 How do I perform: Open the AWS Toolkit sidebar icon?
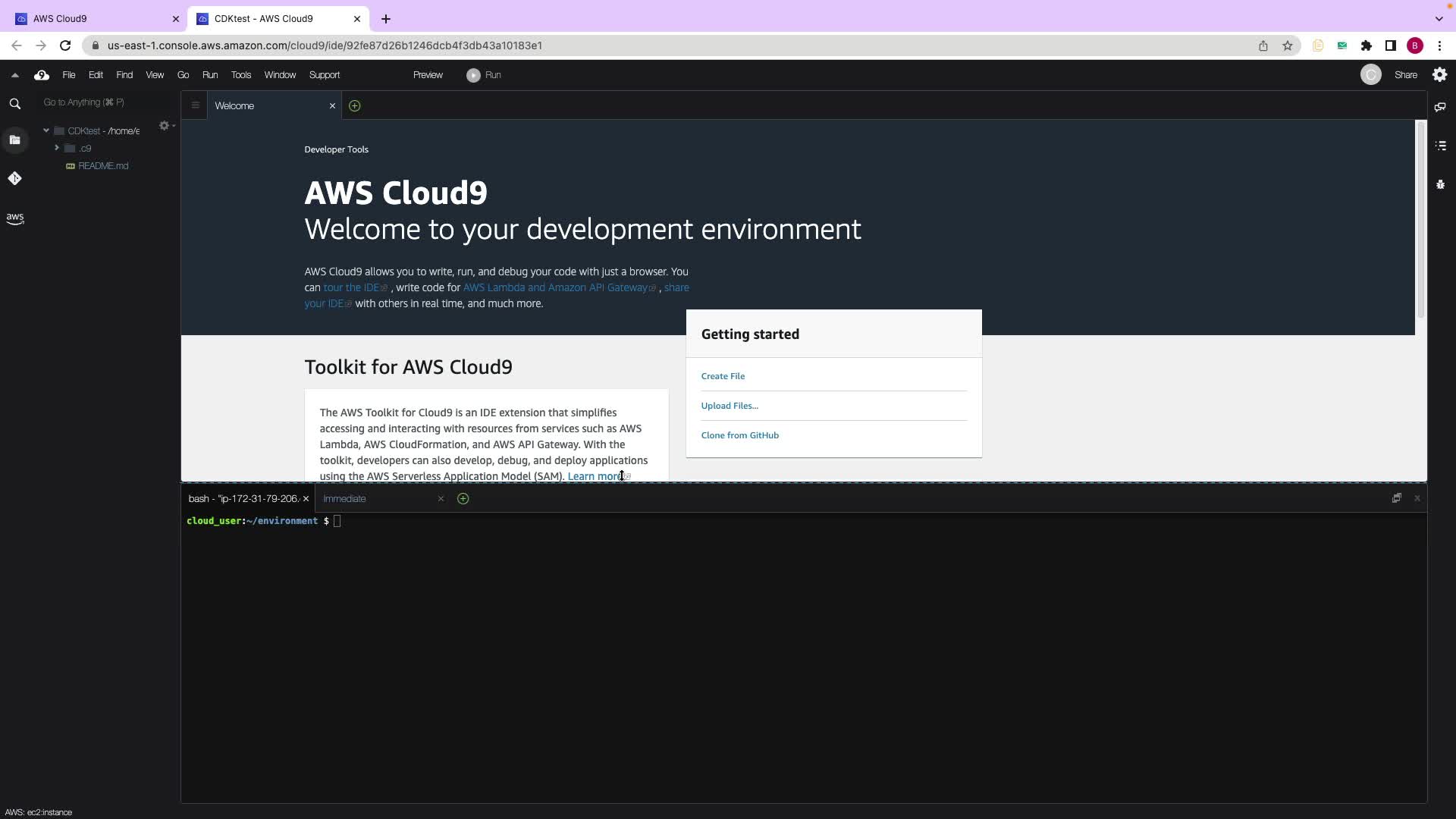click(x=14, y=218)
